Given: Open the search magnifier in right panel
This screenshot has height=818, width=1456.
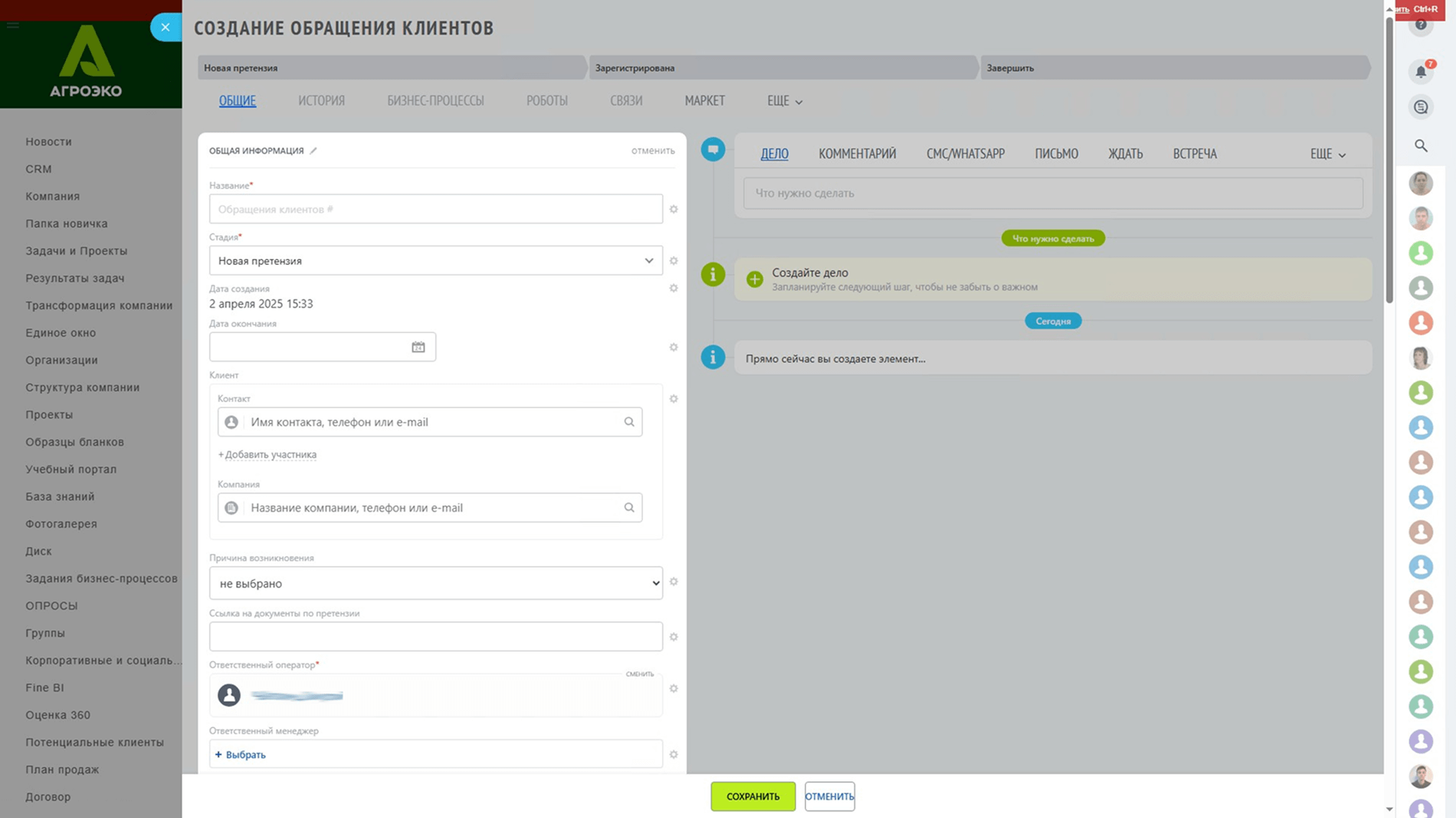Looking at the screenshot, I should [x=1421, y=146].
